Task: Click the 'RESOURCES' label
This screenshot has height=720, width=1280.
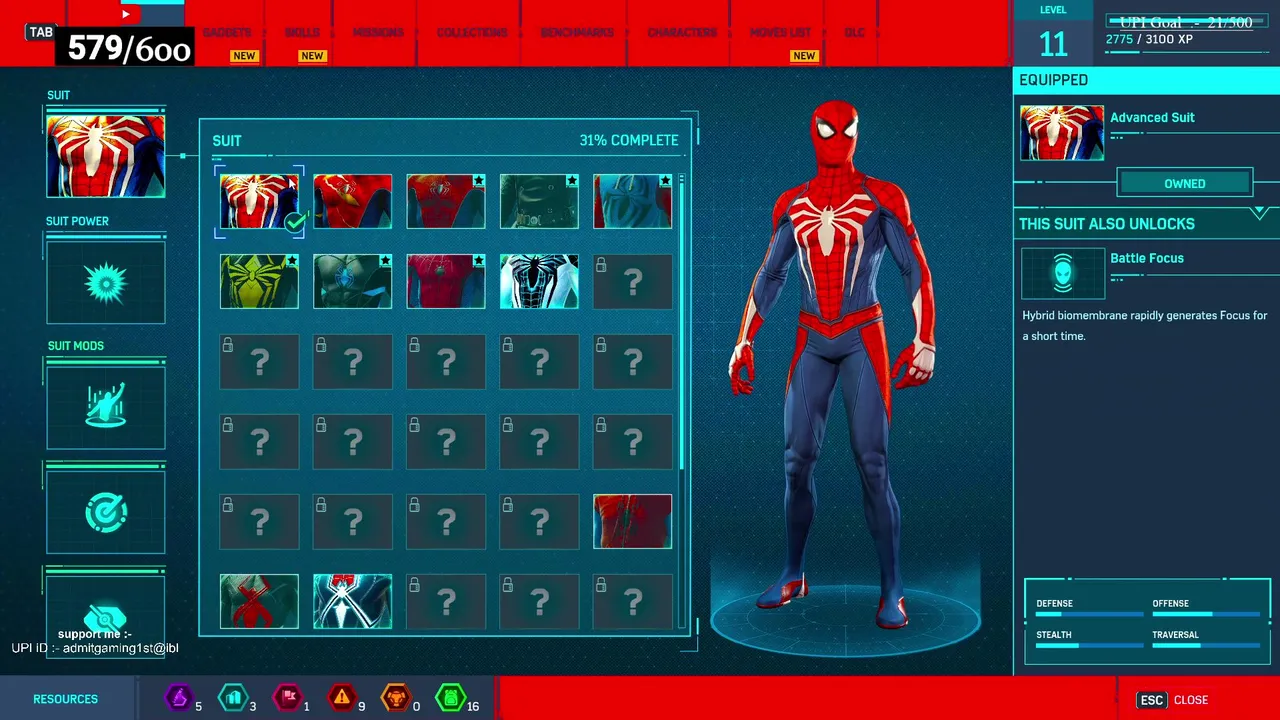Action: click(x=65, y=699)
